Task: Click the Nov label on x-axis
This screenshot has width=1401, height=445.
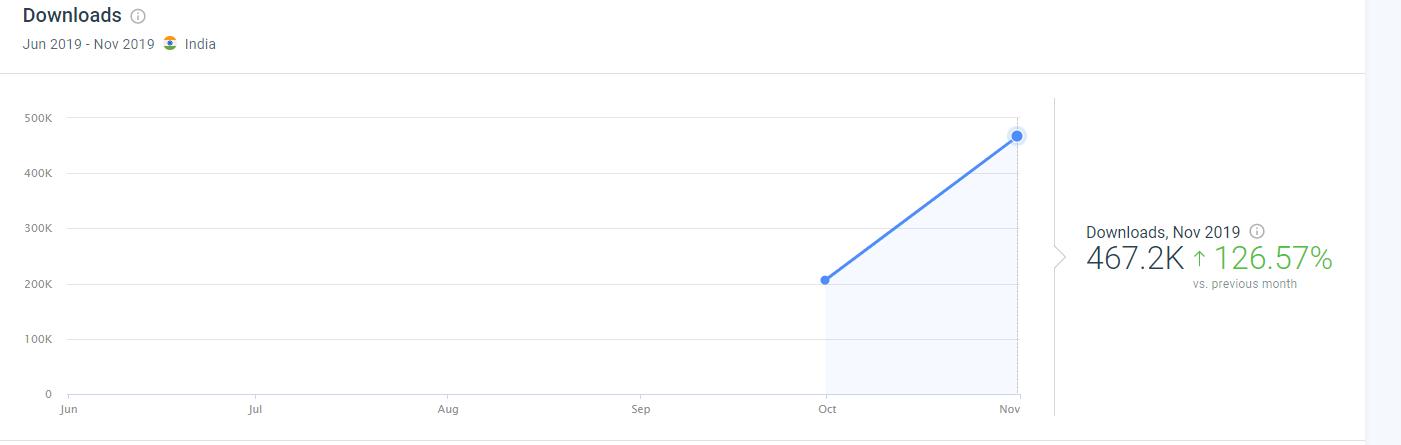Action: click(1012, 409)
